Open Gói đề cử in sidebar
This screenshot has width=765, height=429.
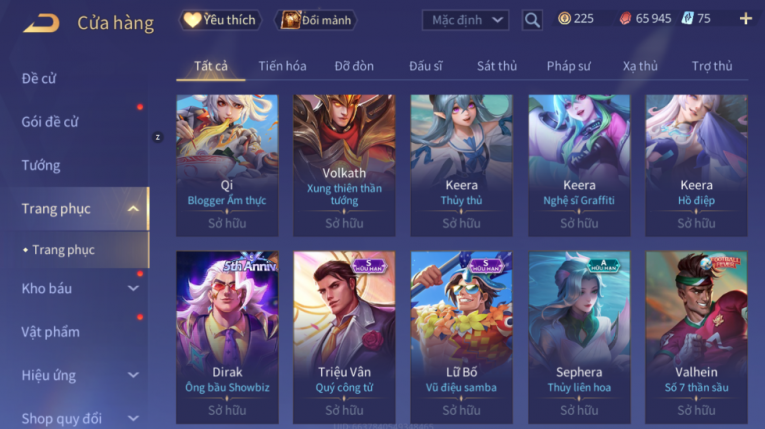point(50,122)
